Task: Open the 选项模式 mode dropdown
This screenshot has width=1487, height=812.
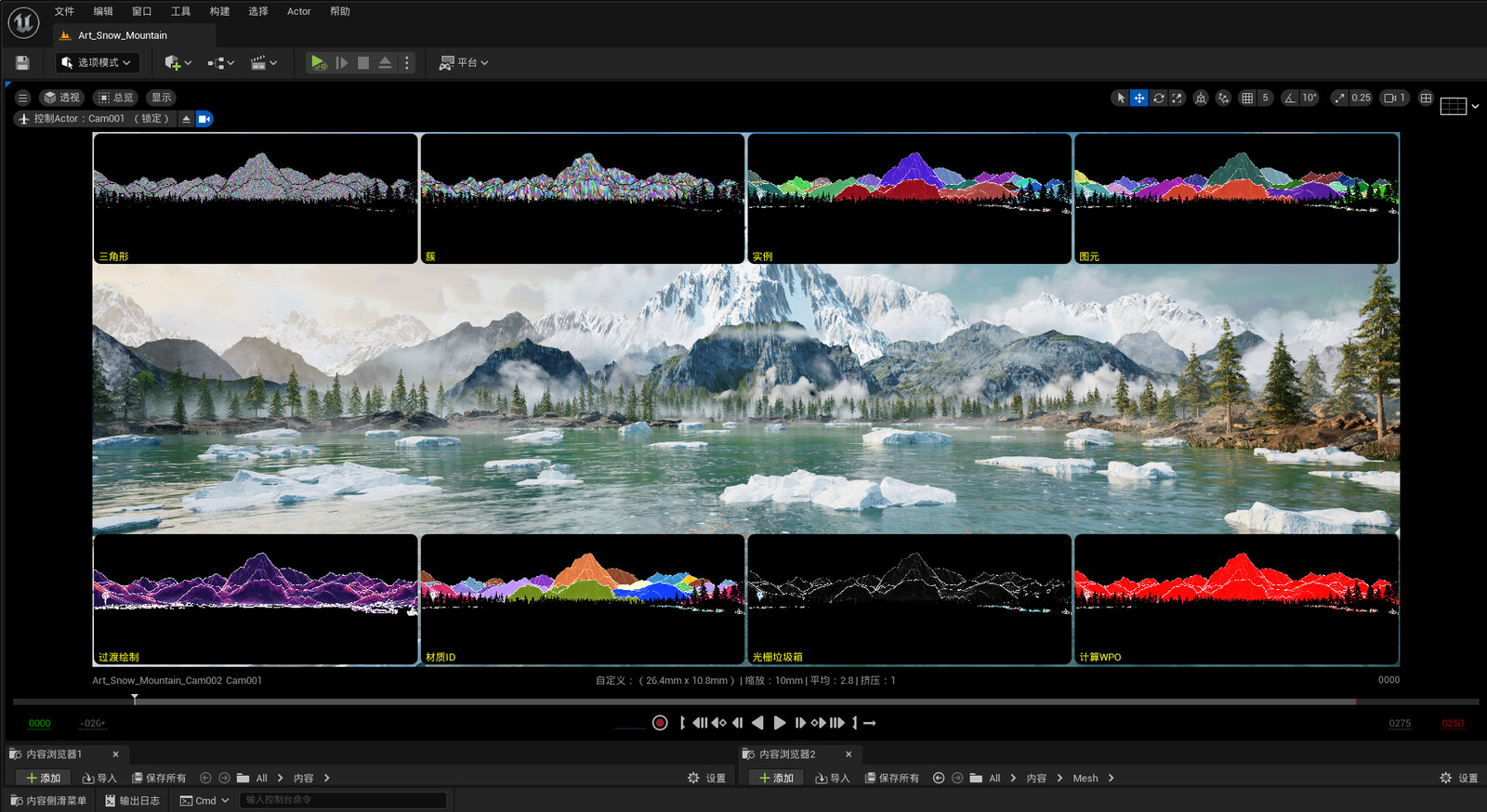Action: [98, 62]
